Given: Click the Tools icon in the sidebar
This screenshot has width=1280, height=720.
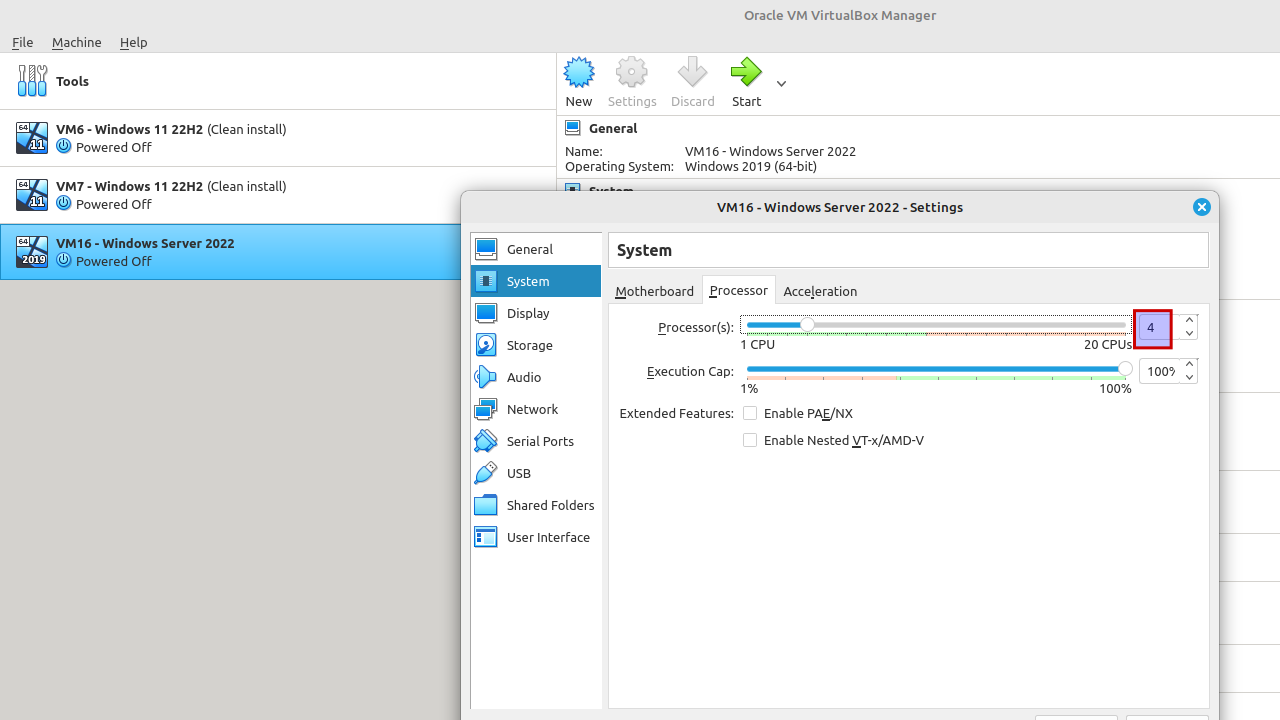Looking at the screenshot, I should pyautogui.click(x=32, y=81).
